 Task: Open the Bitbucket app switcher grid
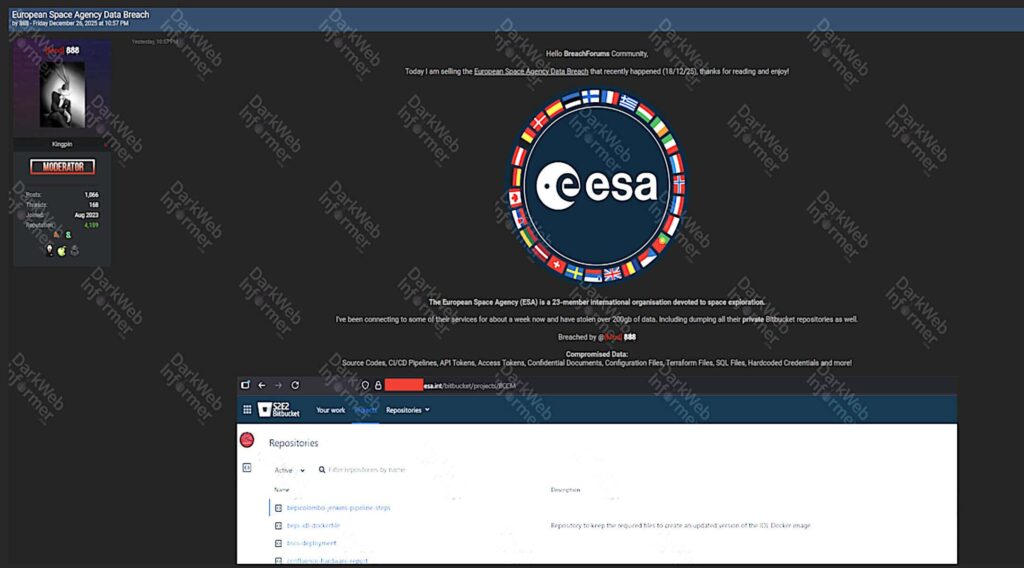[248, 409]
